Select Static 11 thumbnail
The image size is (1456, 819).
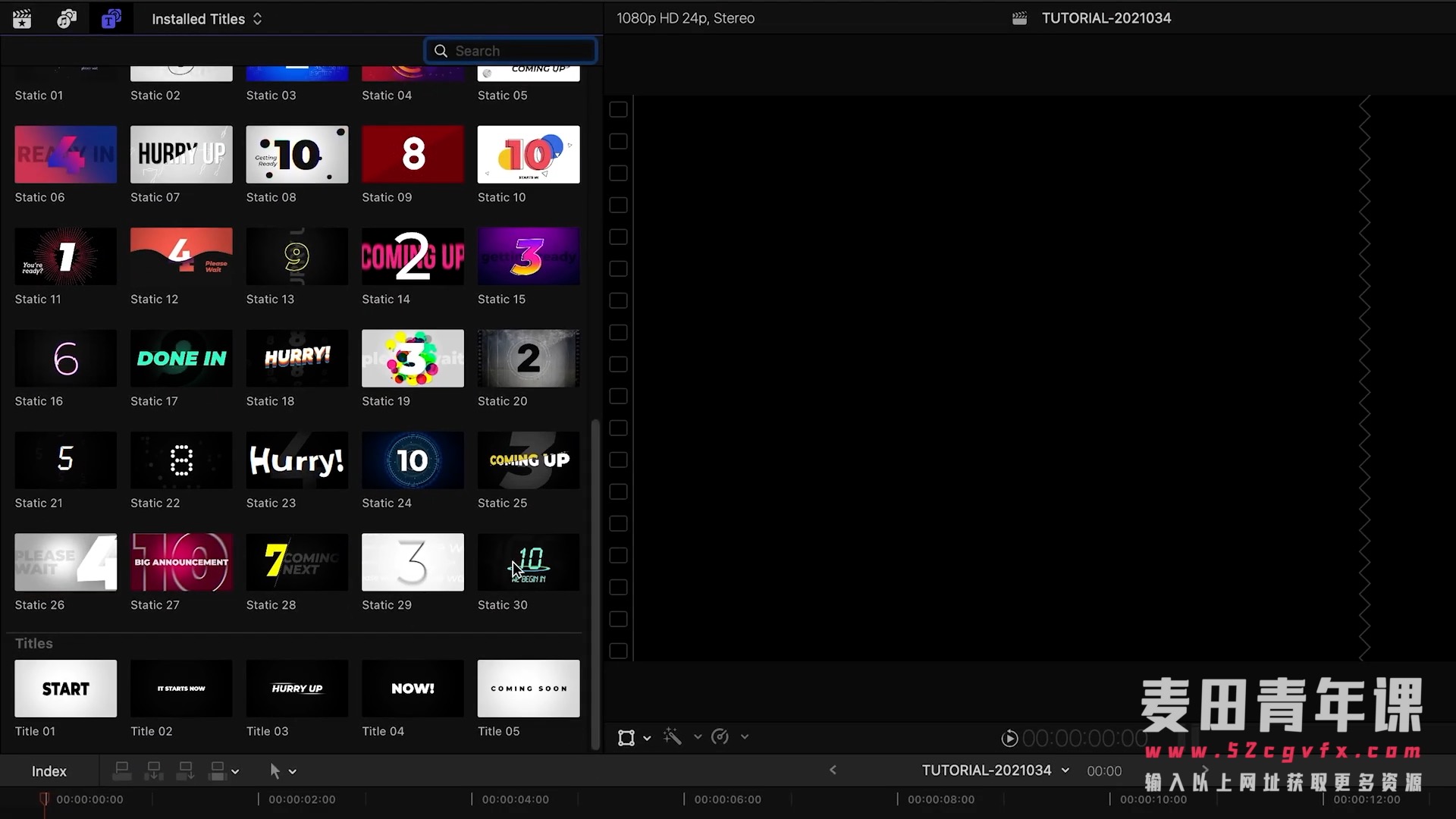66,256
